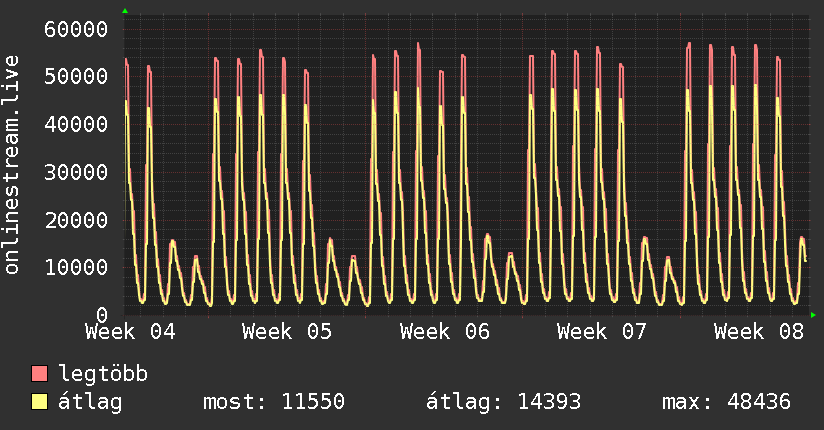Click the 'onlinestream.live' vertical axis title
Viewport: 824px width, 430px height.
coord(12,165)
